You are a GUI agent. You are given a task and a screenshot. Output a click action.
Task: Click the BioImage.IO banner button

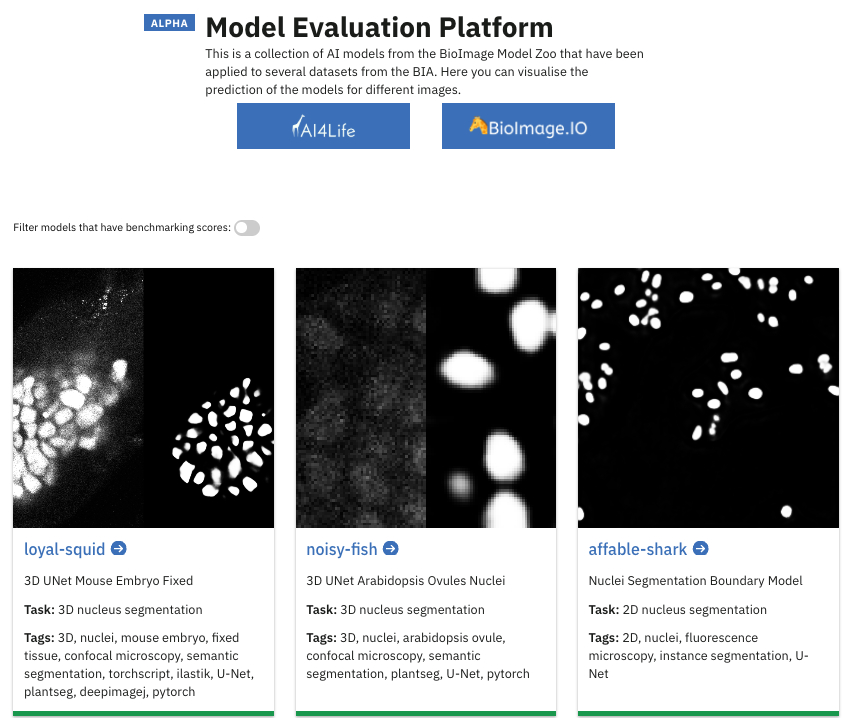528,126
